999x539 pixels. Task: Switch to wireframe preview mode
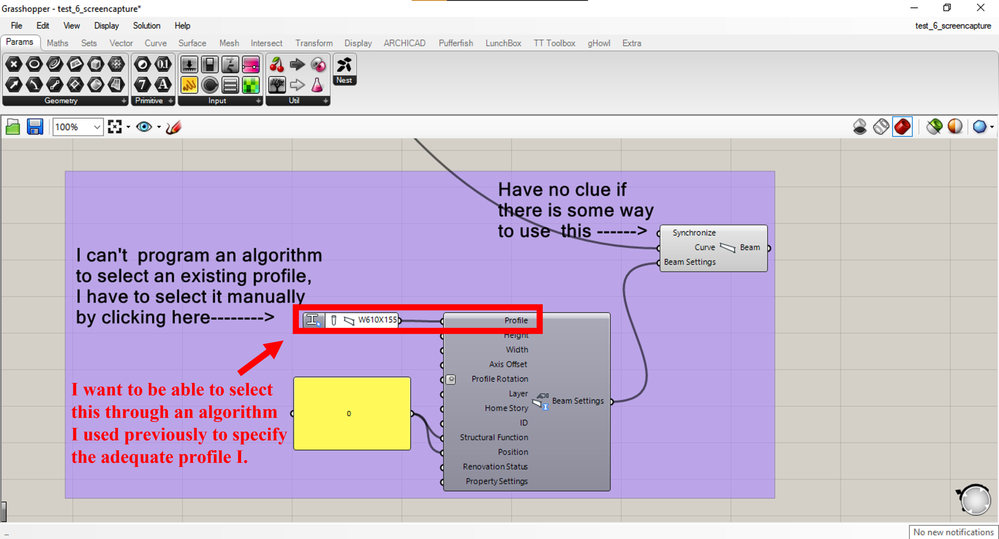click(x=880, y=127)
